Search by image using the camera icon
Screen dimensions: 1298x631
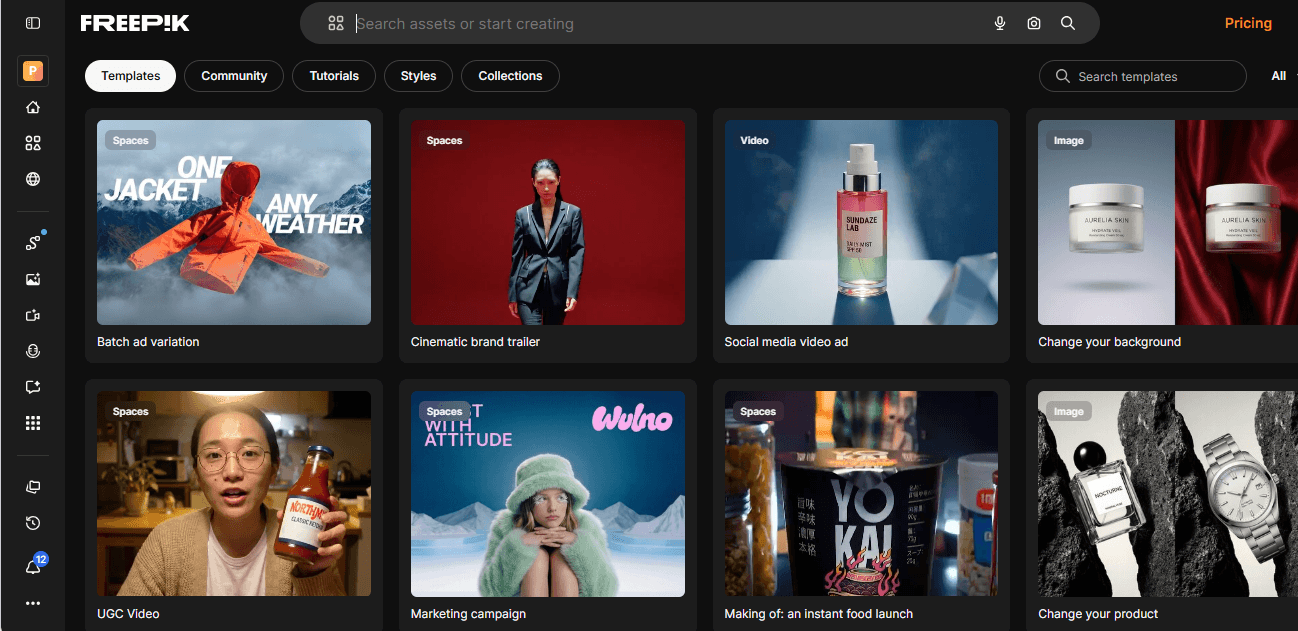tap(1033, 23)
